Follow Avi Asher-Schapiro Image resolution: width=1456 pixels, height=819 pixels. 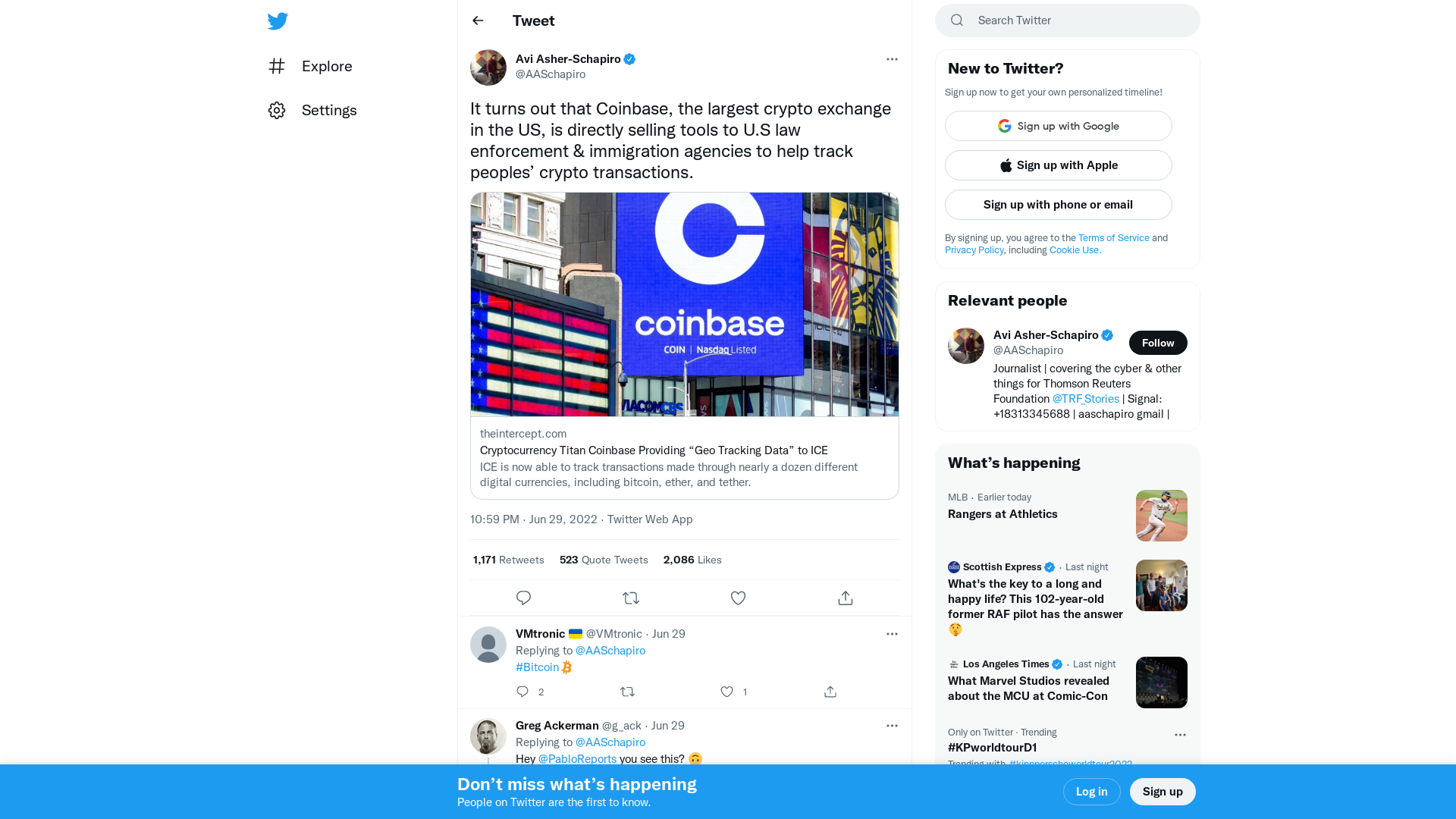(x=1158, y=342)
